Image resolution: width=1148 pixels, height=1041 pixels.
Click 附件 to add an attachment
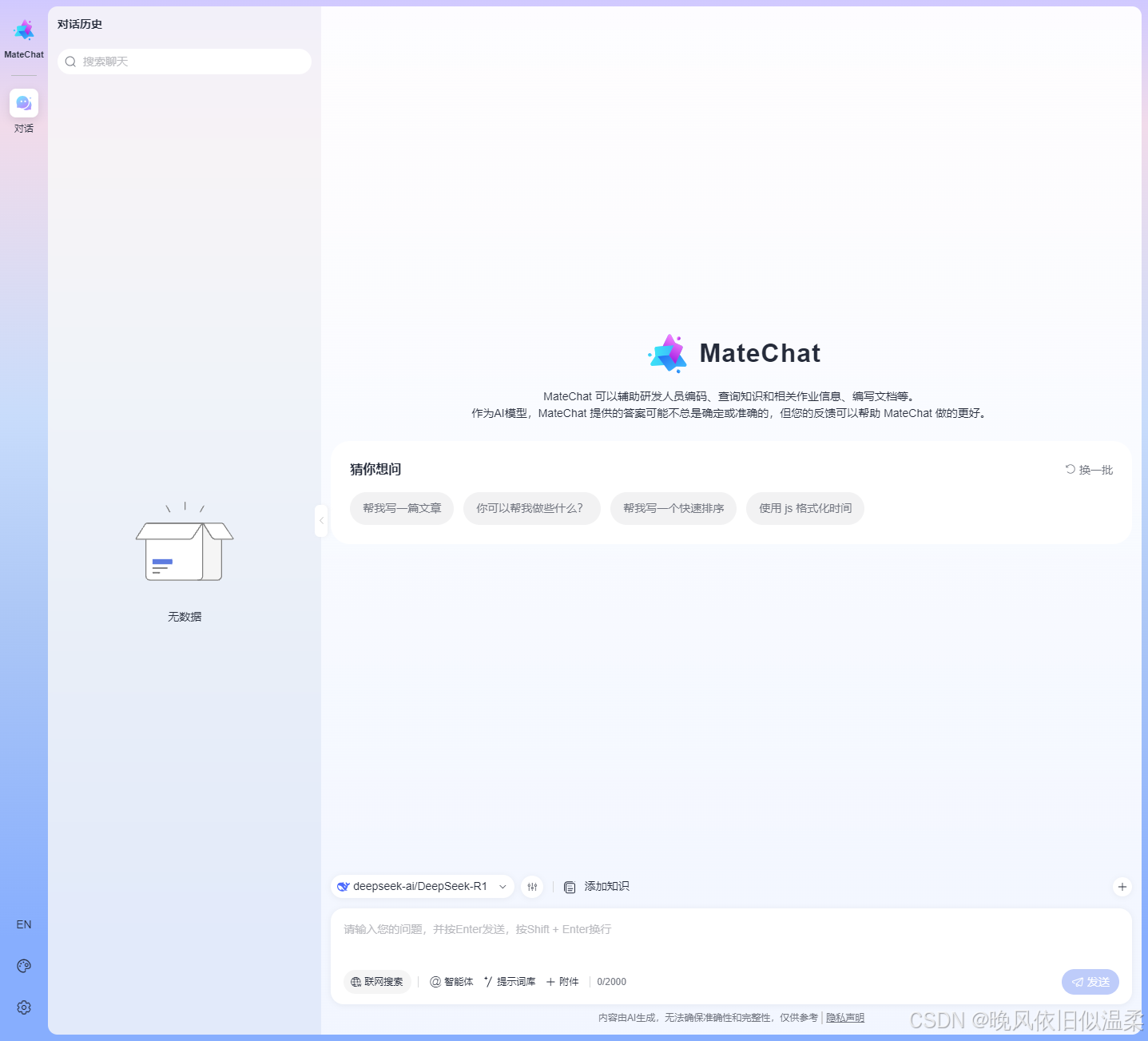pos(562,982)
